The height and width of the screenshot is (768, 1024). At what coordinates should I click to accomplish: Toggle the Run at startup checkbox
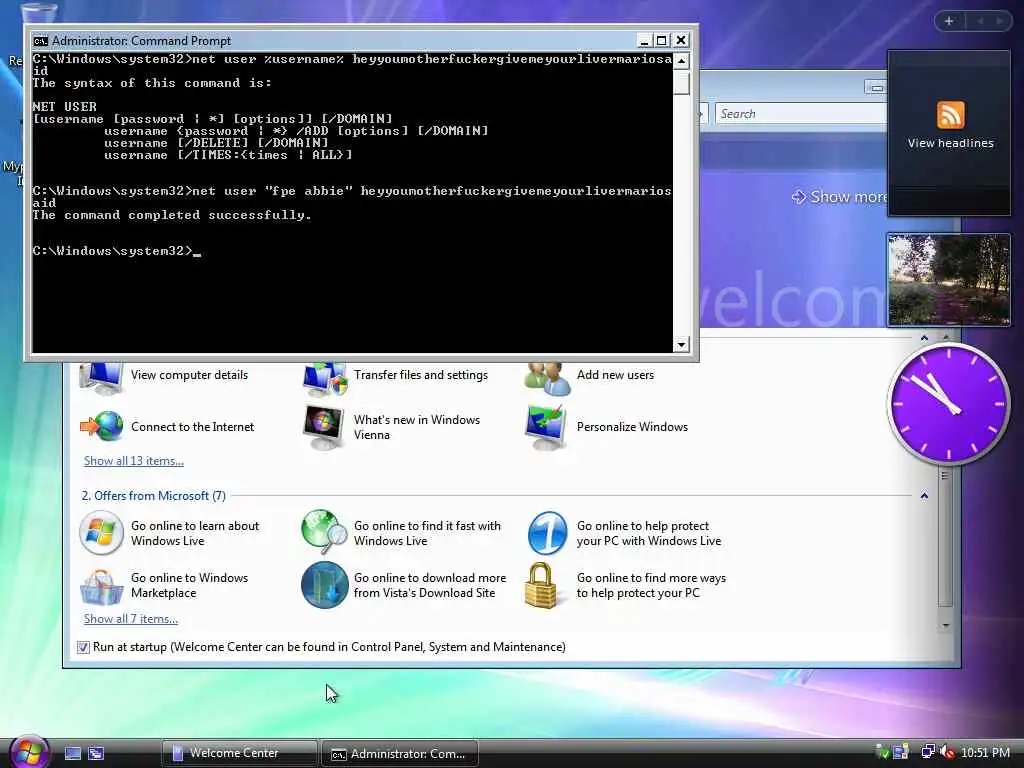tap(83, 647)
